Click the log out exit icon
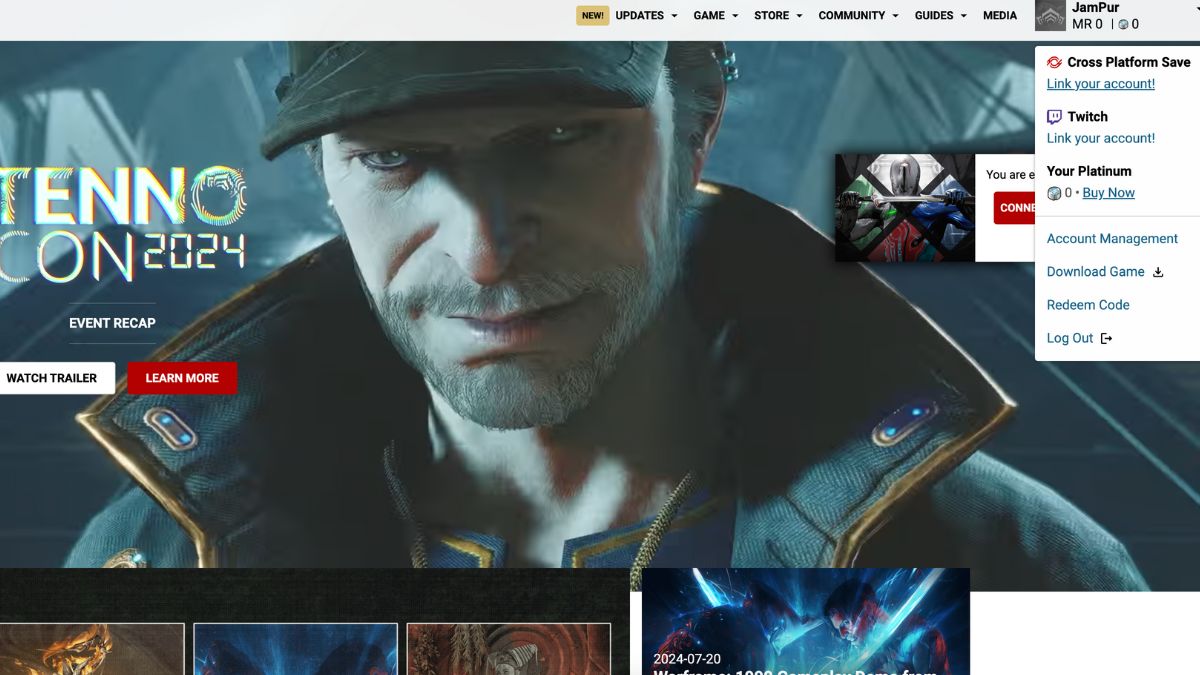This screenshot has height=675, width=1200. [1106, 339]
